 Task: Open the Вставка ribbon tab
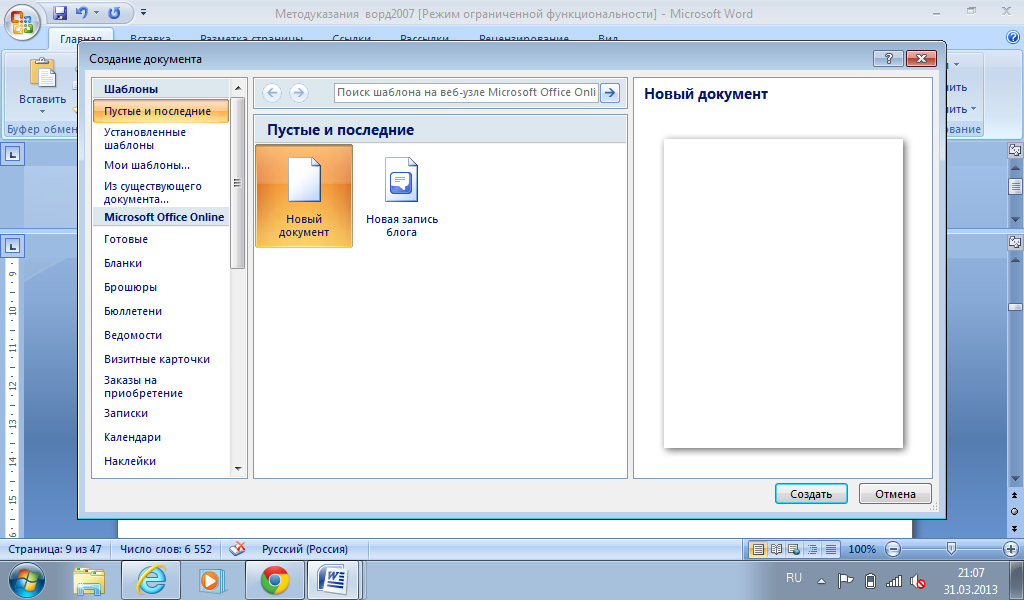pos(150,39)
